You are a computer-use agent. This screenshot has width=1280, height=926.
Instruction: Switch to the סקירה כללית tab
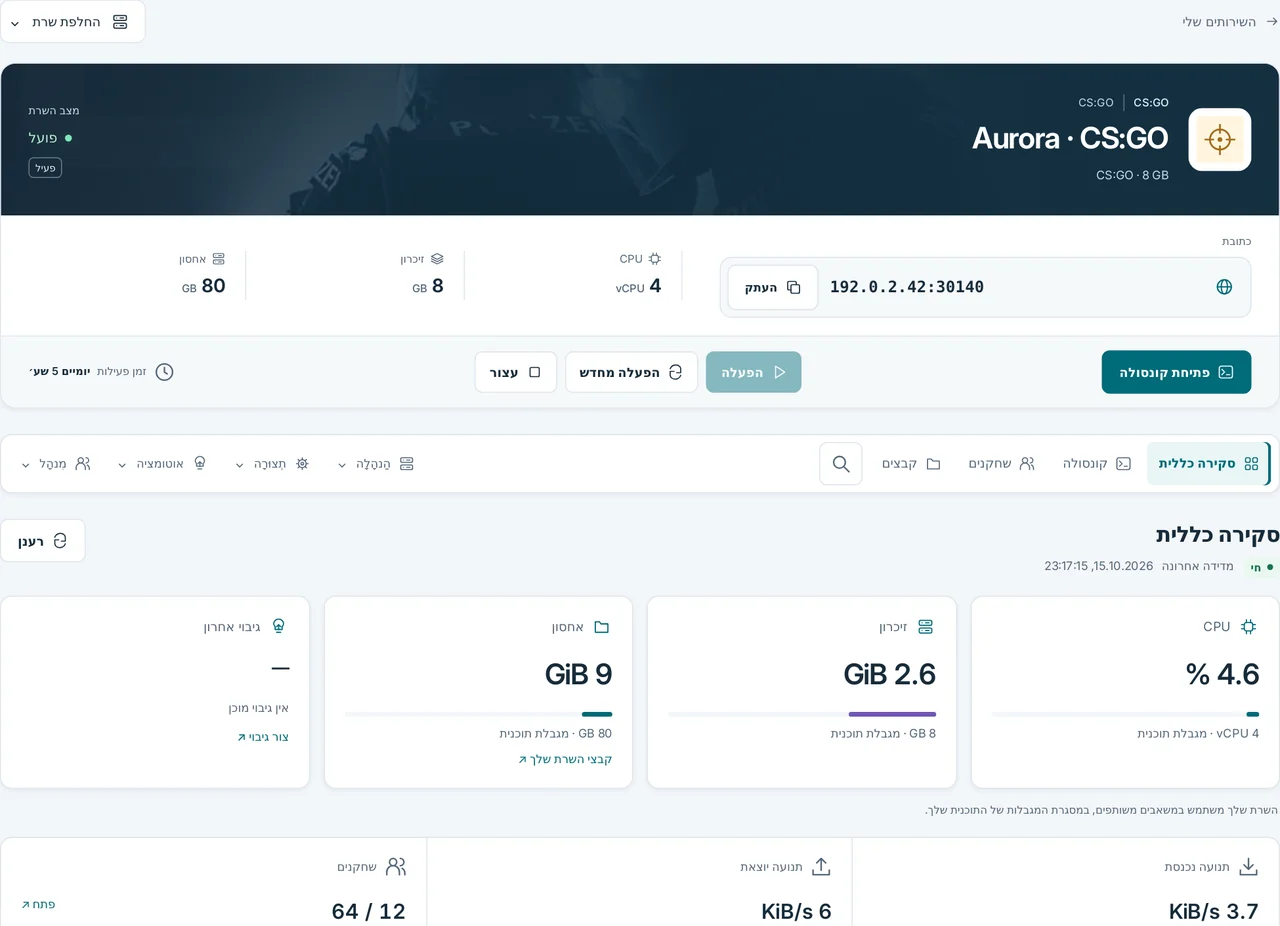pos(1208,464)
